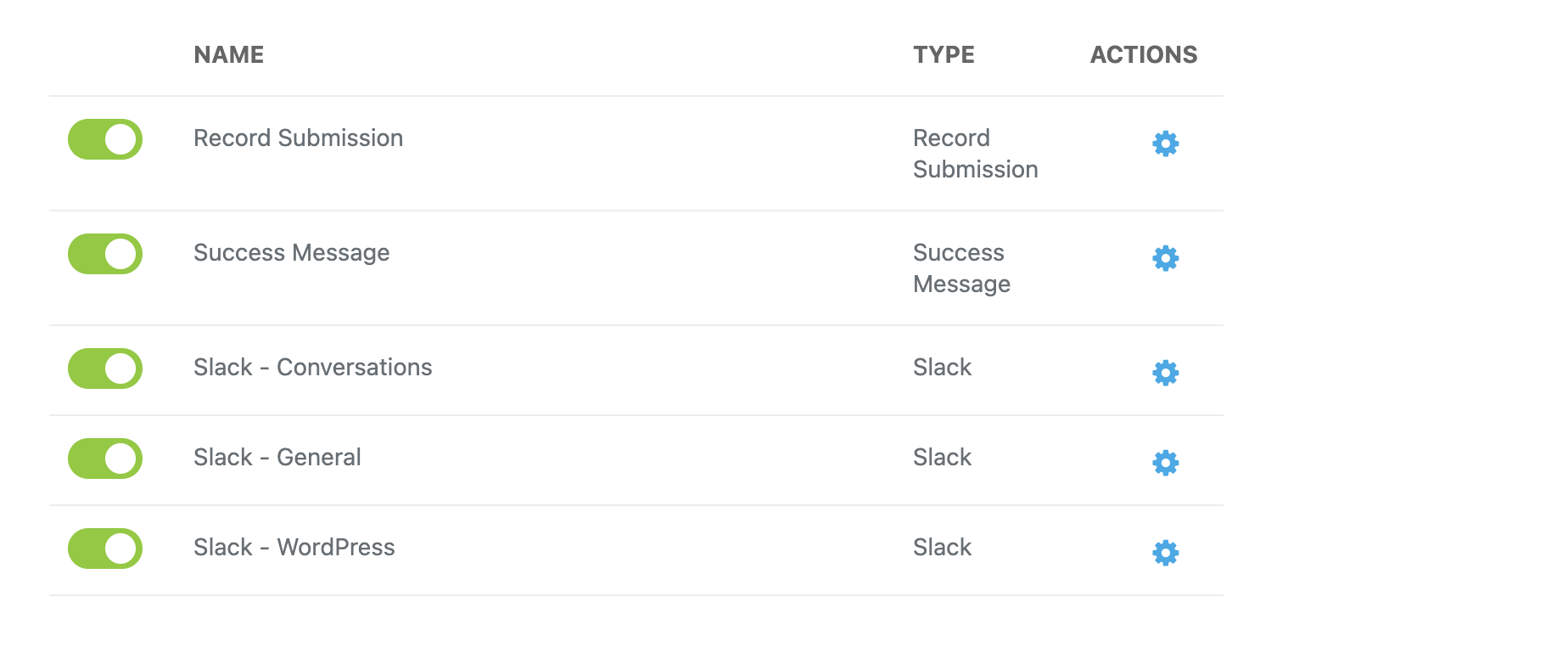Click the ACTIONS column header
The image size is (1568, 647).
tap(1143, 55)
